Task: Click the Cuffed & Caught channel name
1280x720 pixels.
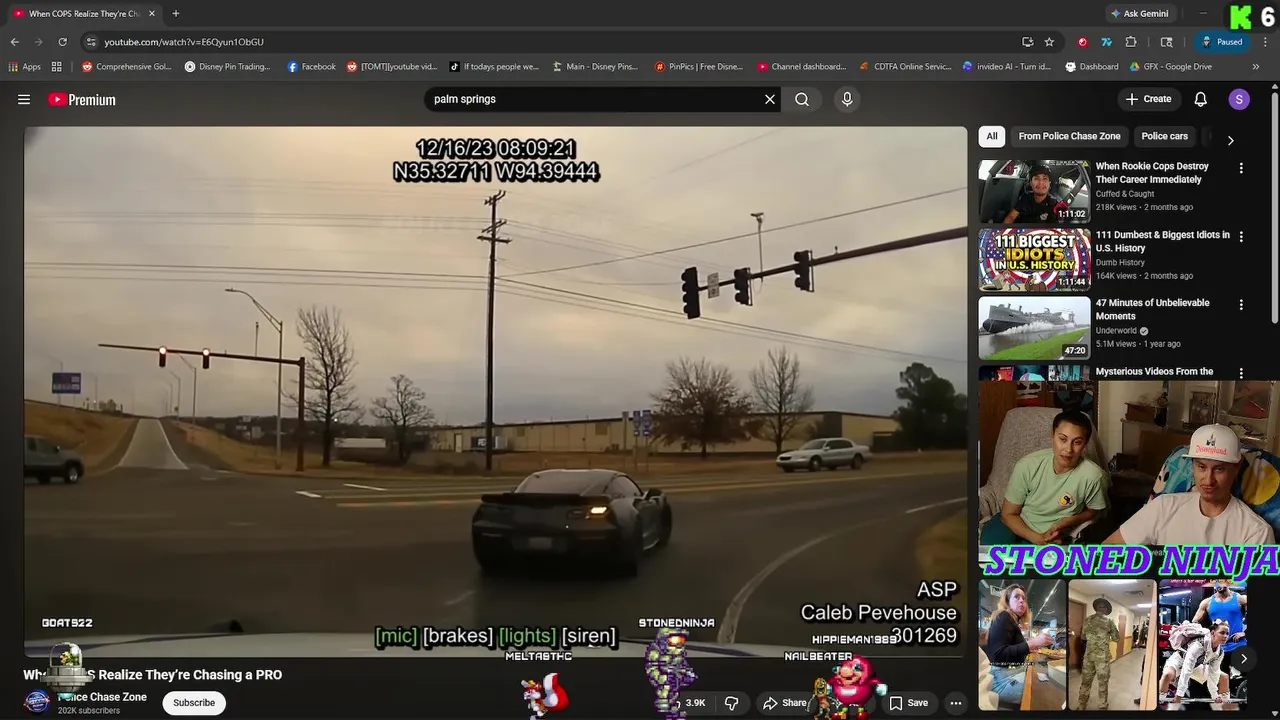Action: click(1125, 194)
